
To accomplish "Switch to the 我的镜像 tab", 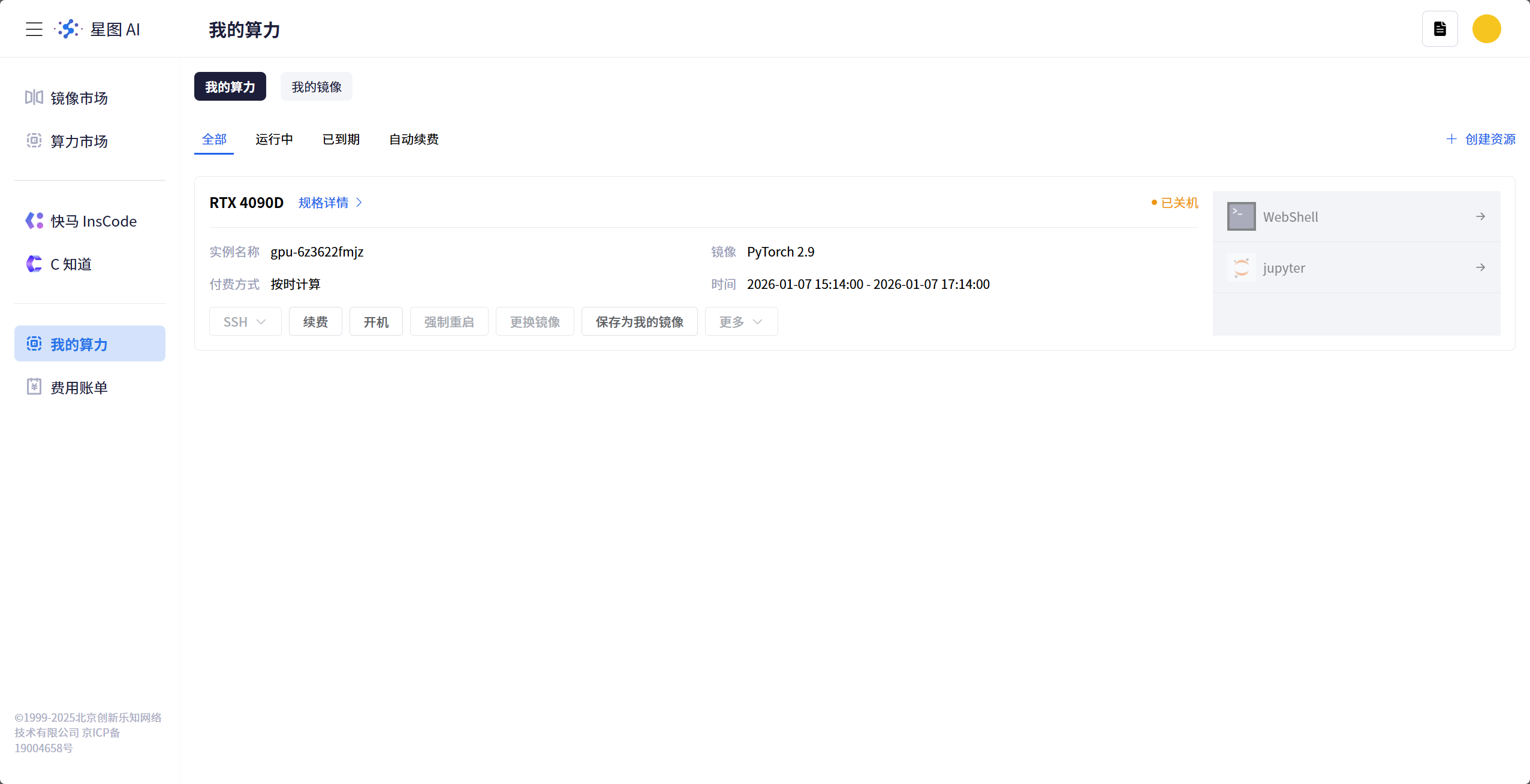I will tap(315, 86).
